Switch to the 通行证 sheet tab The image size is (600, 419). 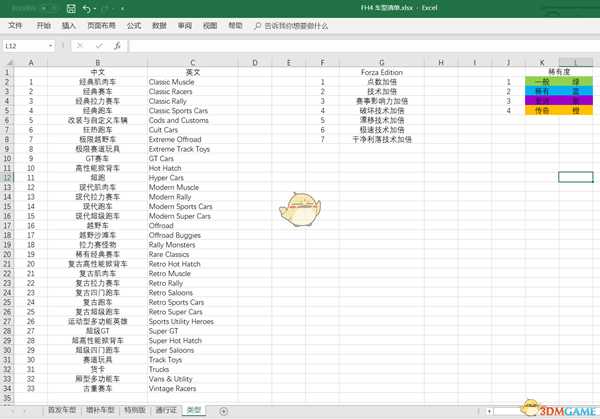point(166,410)
